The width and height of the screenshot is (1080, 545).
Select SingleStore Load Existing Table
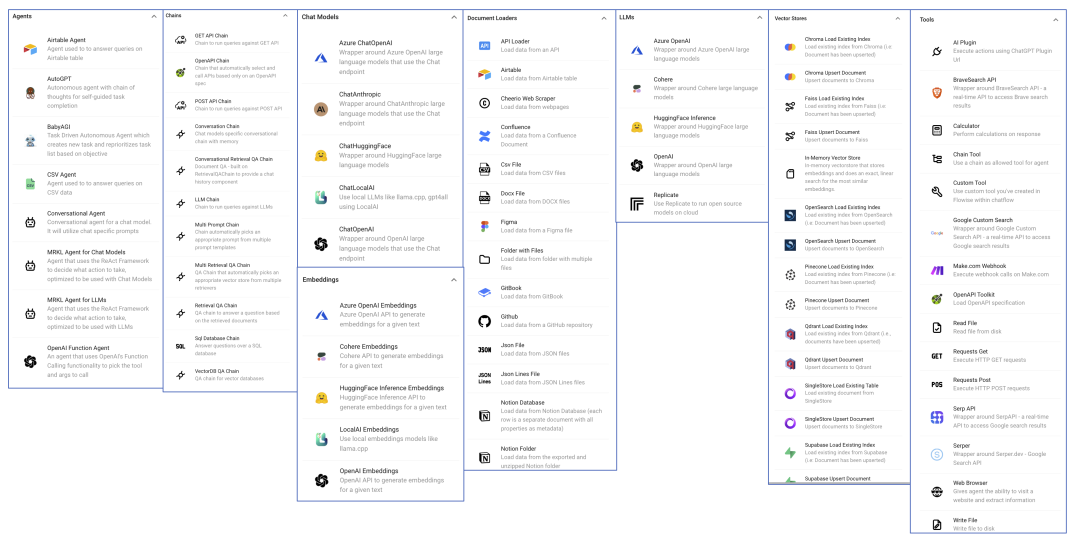pyautogui.click(x=840, y=393)
